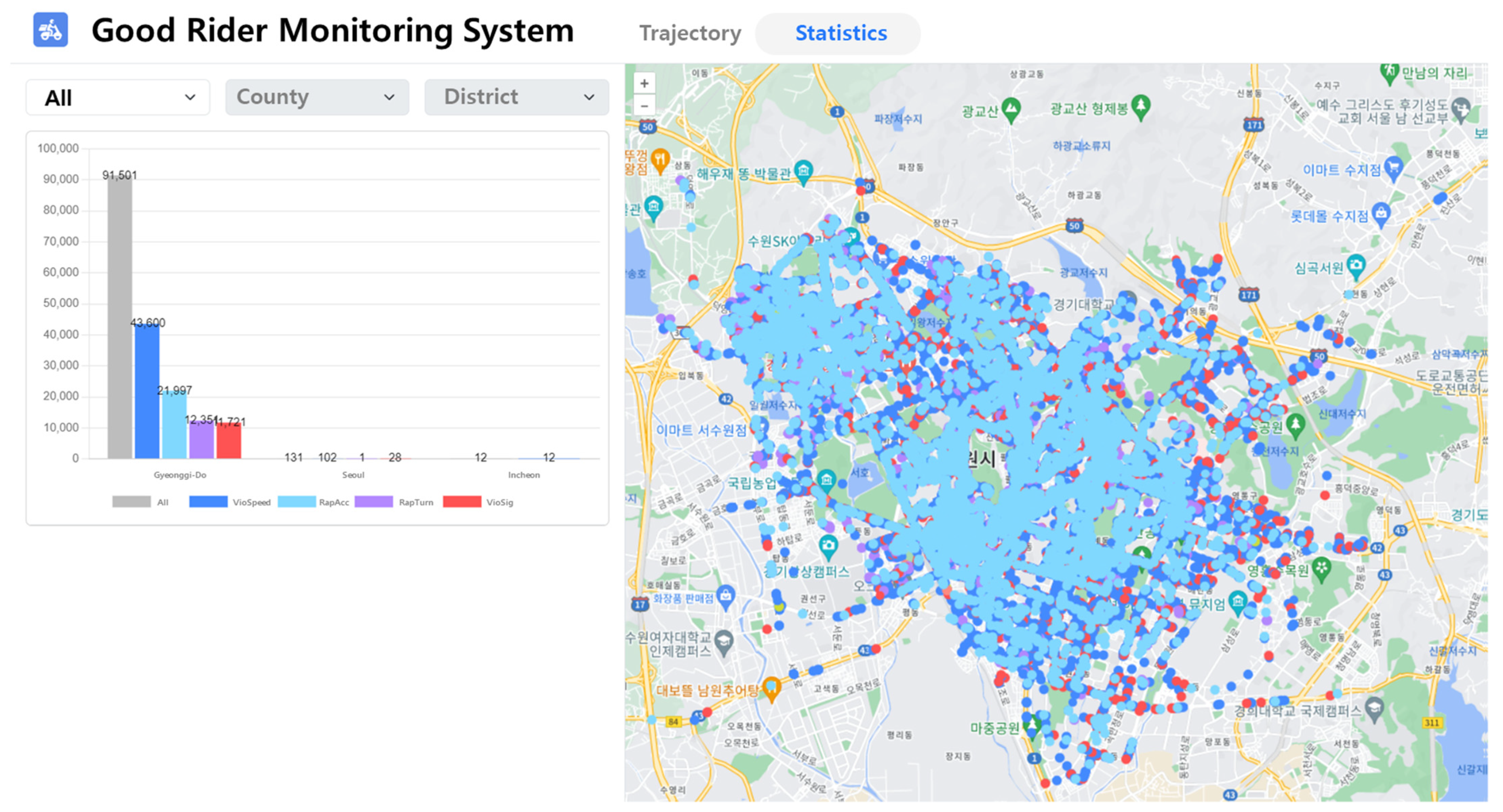Expand the District dropdown
Screen dimensions: 1503x812
516,98
